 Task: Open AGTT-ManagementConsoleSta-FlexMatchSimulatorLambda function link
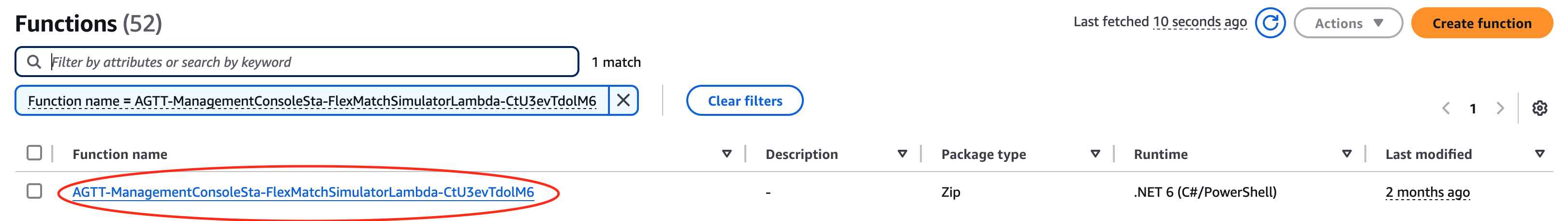[x=303, y=192]
